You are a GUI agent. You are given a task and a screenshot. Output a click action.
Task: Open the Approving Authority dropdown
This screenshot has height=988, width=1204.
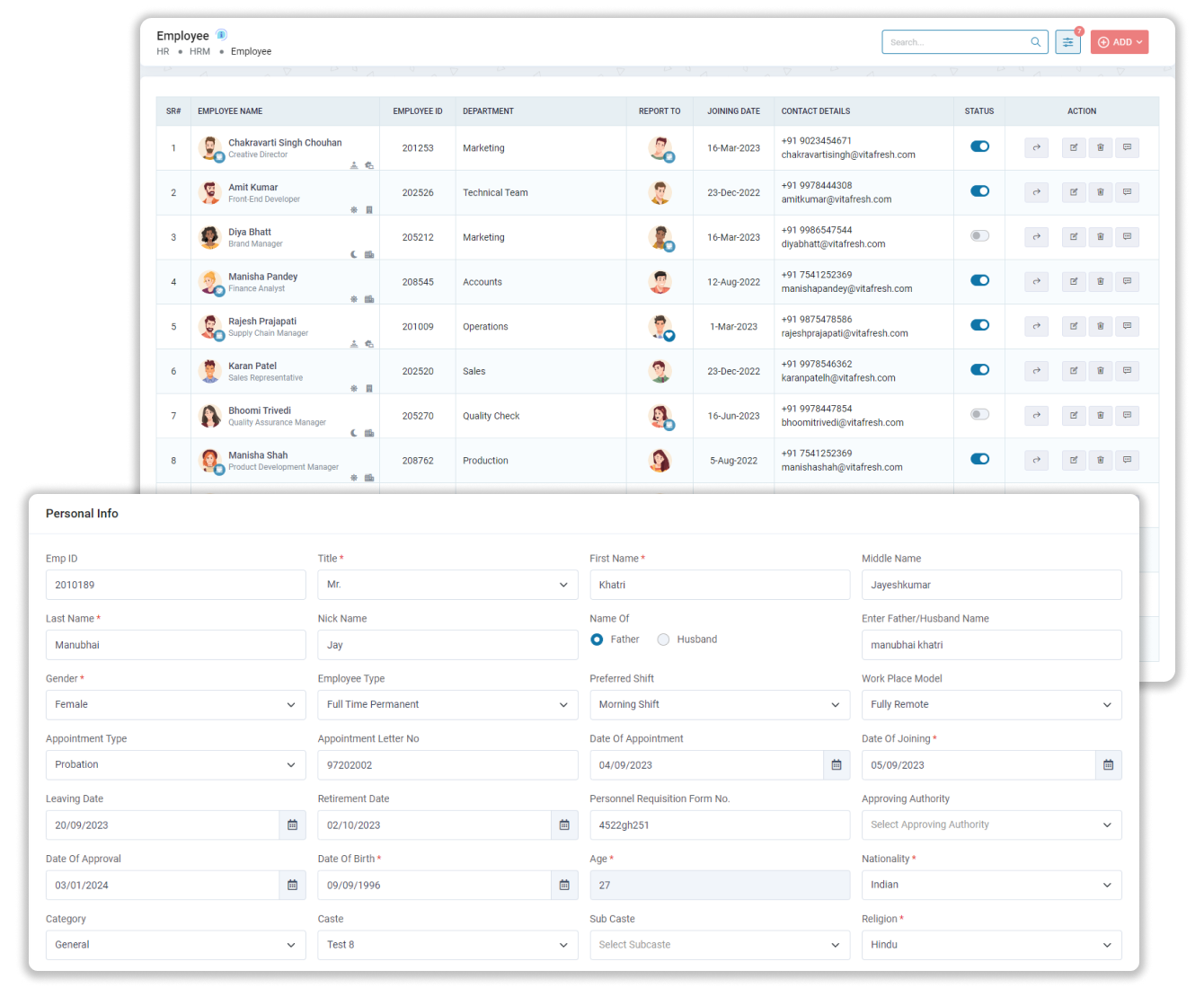[991, 825]
